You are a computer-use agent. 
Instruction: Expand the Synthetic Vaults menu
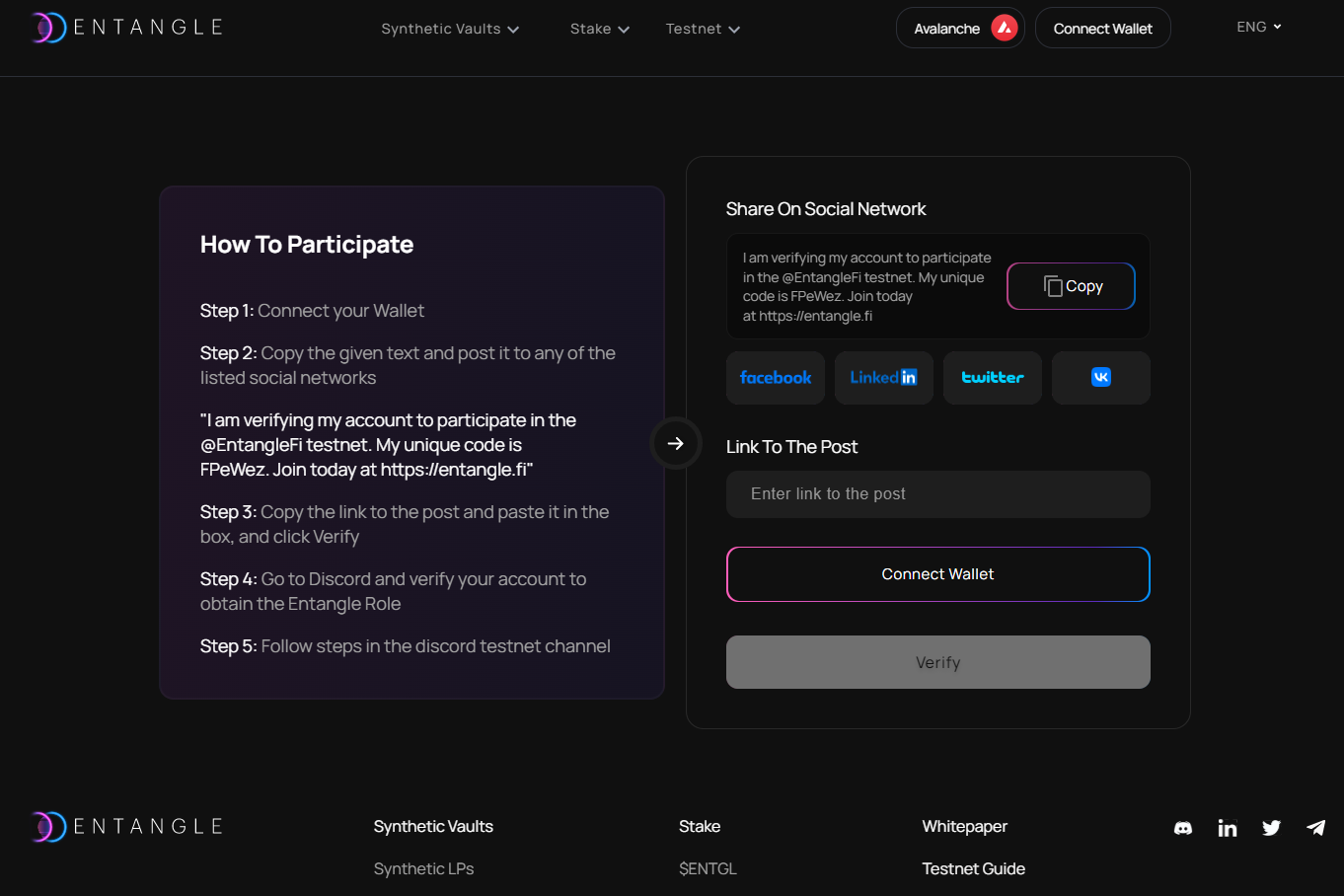[x=450, y=30]
